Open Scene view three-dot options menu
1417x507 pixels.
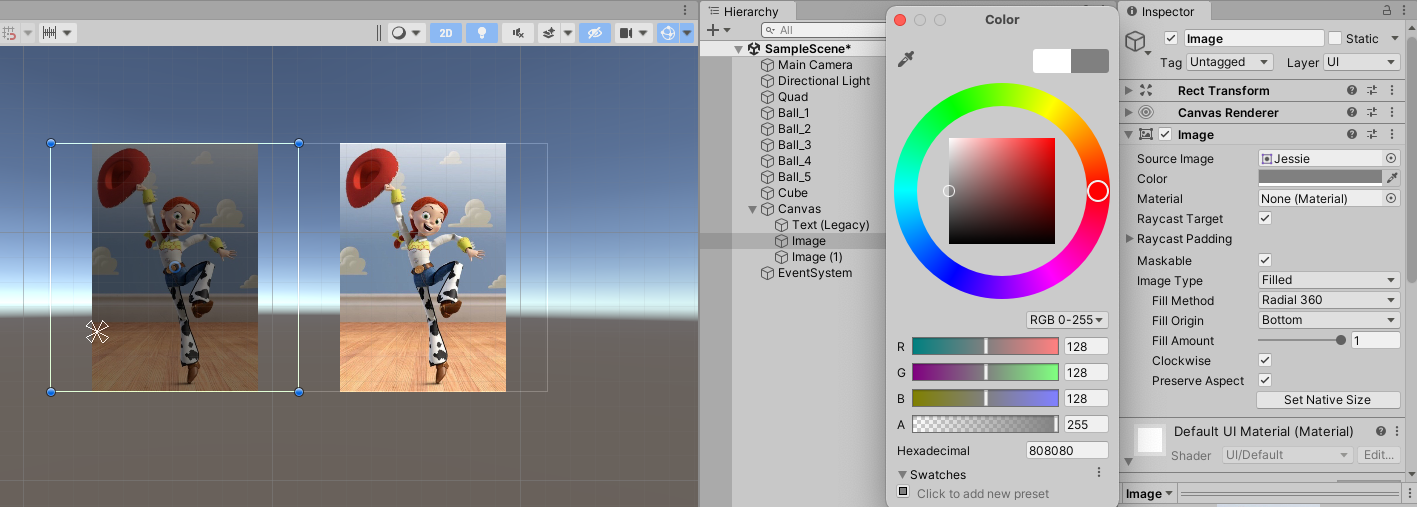point(685,10)
